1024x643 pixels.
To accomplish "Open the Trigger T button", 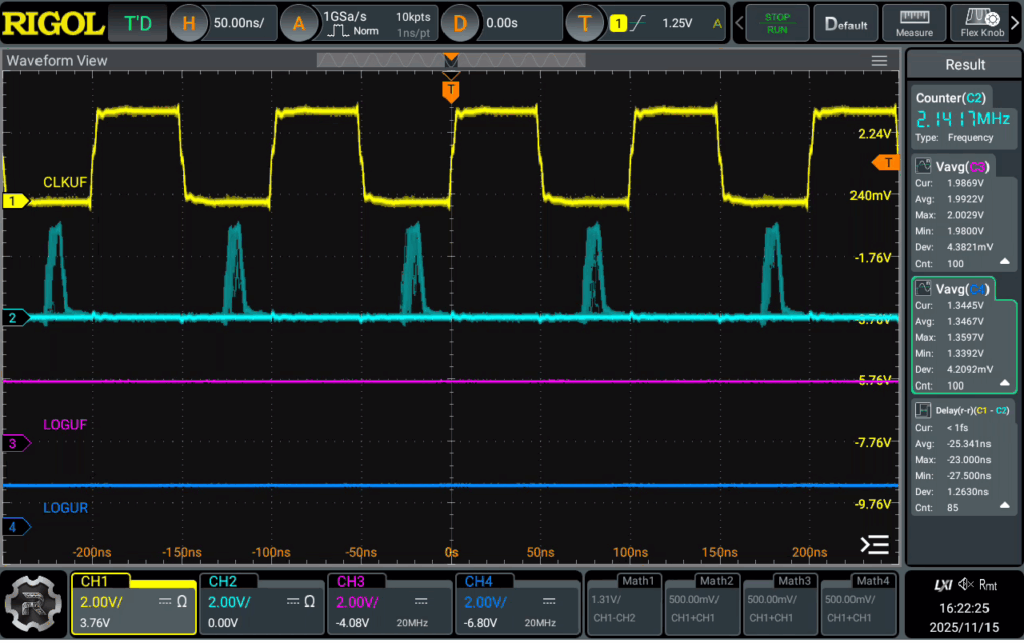I will coord(584,24).
